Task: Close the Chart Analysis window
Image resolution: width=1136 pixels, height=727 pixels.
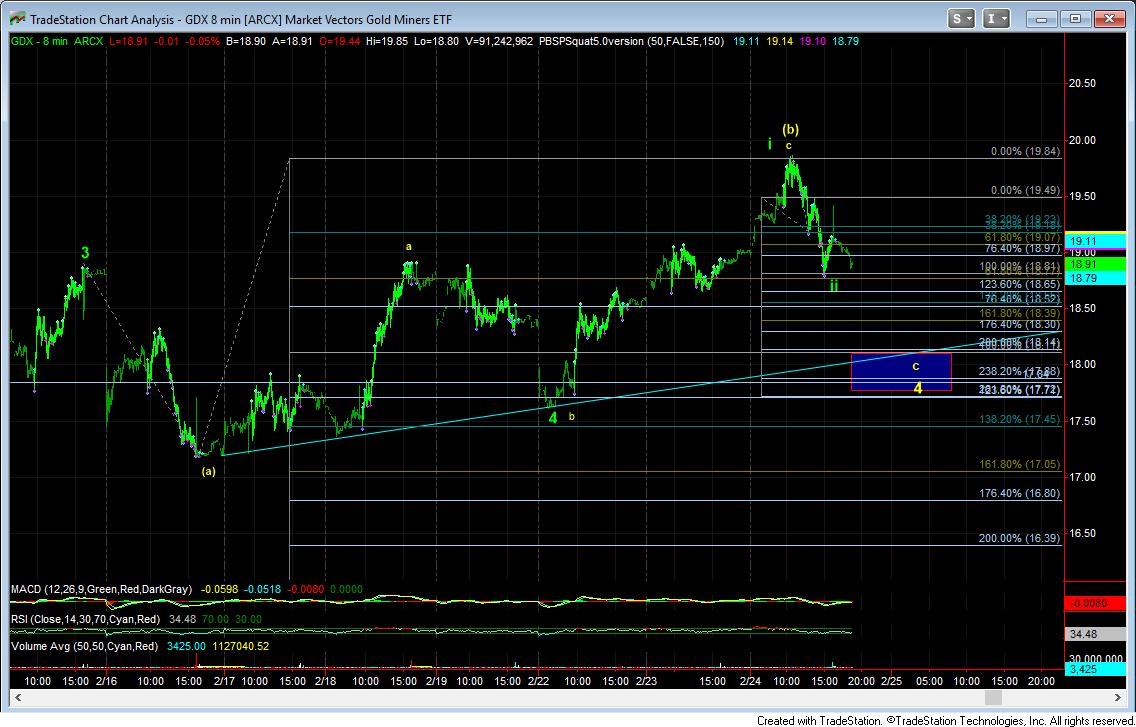Action: pos(1109,19)
